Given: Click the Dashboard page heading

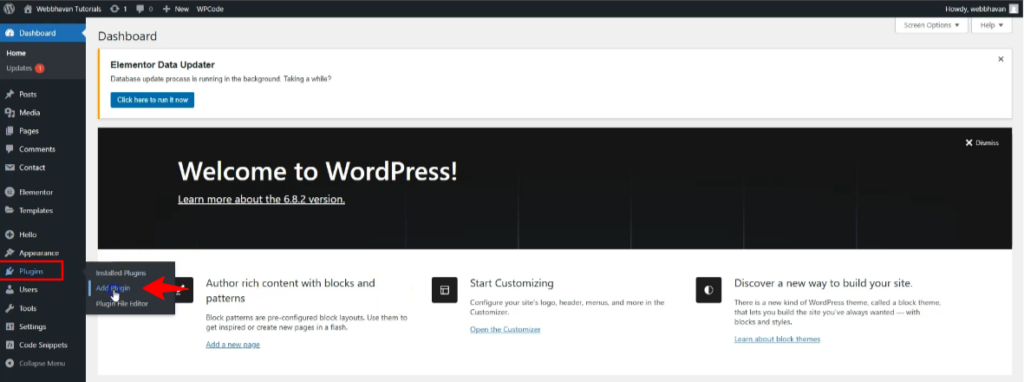Looking at the screenshot, I should [127, 37].
